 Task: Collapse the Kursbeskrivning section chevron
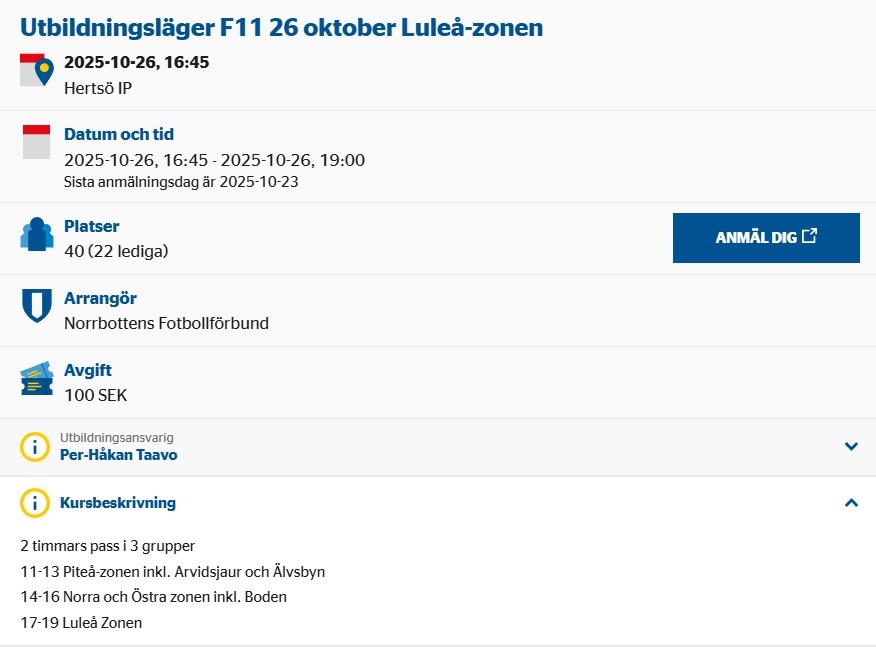pos(851,503)
